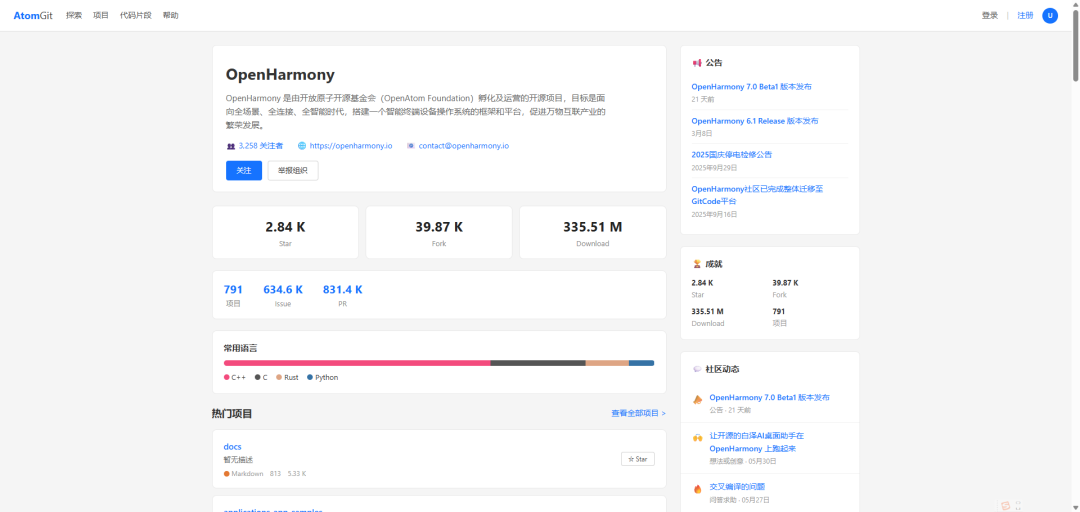The image size is (1080, 512).
Task: Click the megaphone icon beside 公告
Action: tap(697, 63)
